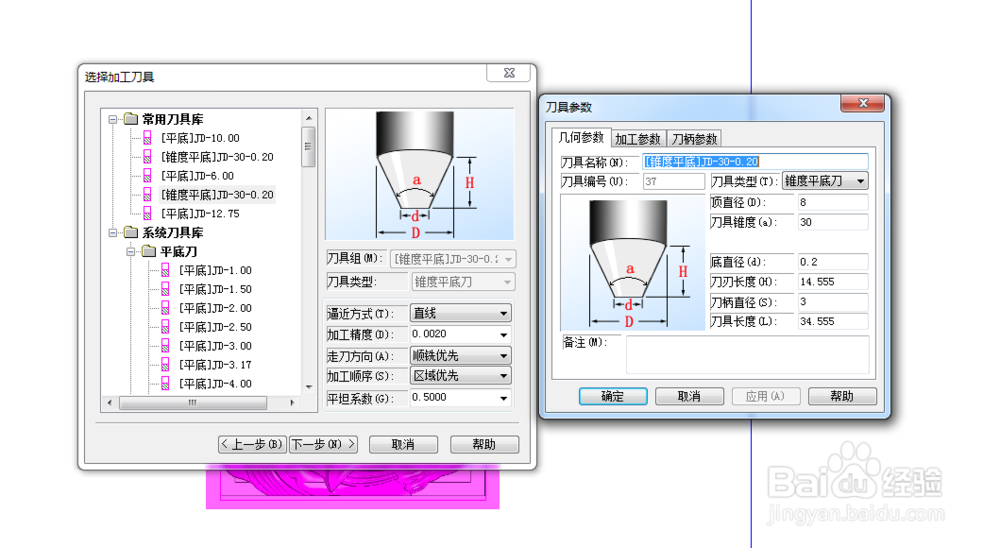This screenshot has height=548, width=1000.
Task: Click the 应用(A) button
Action: pyautogui.click(x=765, y=396)
